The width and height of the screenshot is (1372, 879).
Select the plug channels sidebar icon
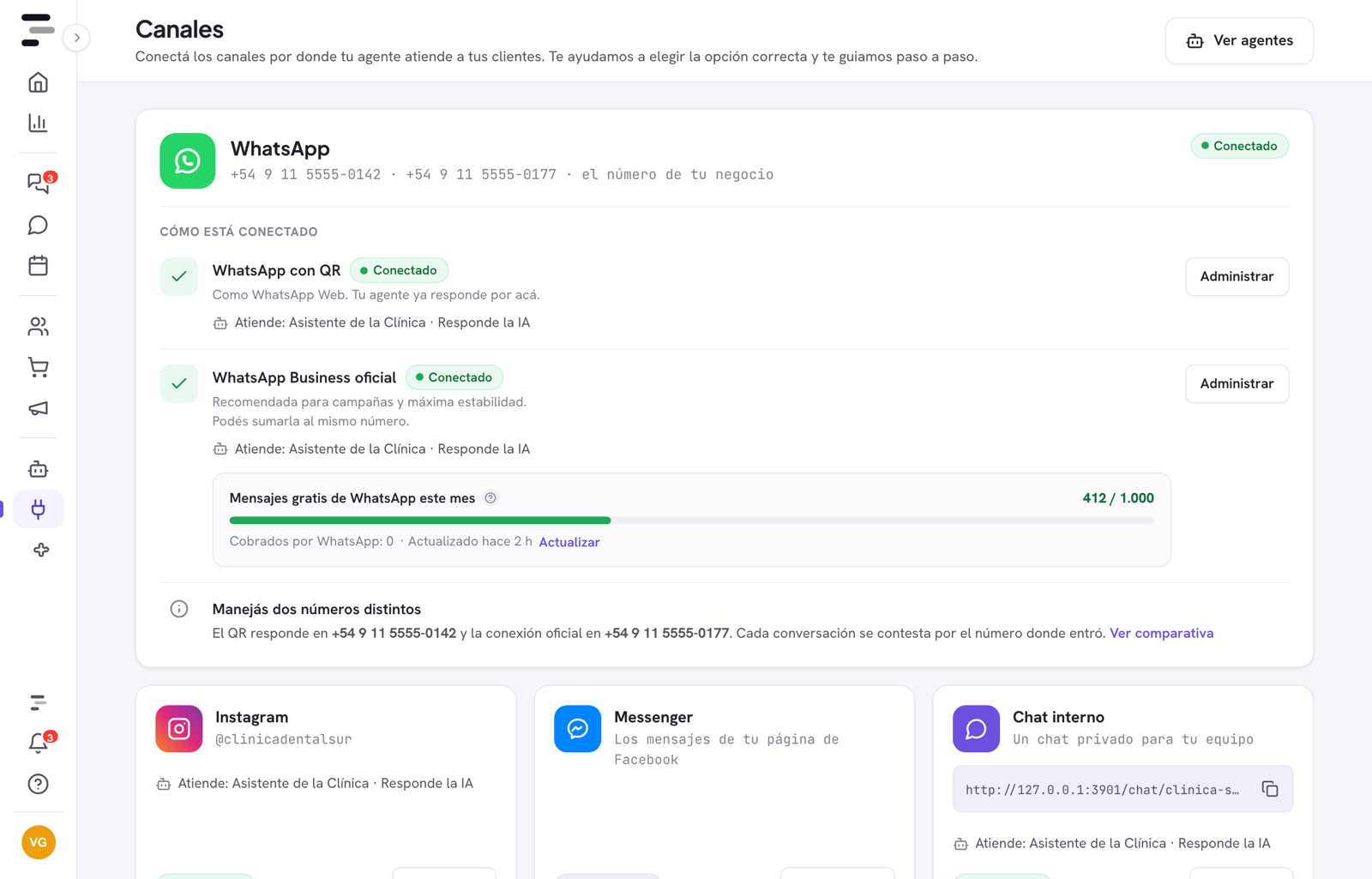coord(39,509)
